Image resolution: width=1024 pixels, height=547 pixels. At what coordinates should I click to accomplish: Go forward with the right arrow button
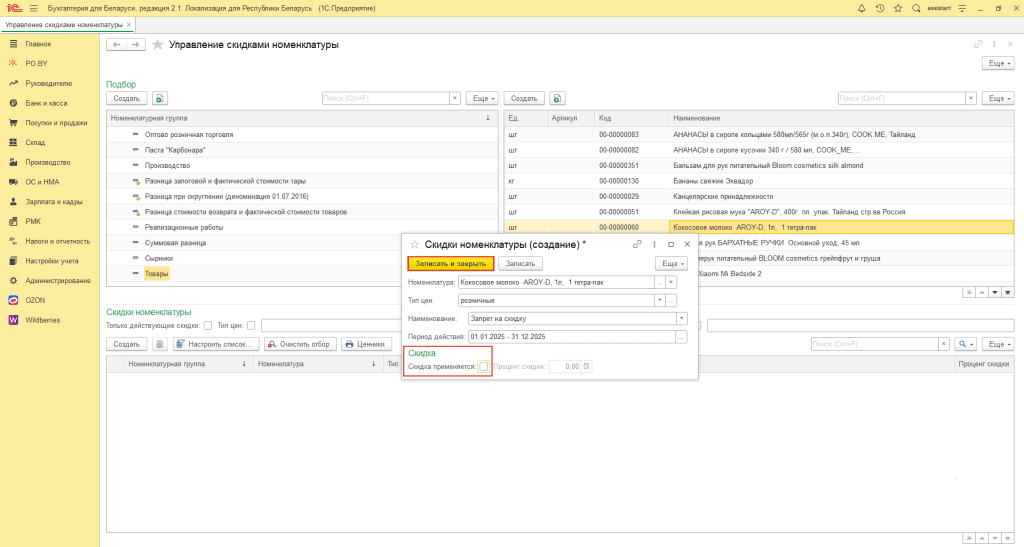coord(135,44)
